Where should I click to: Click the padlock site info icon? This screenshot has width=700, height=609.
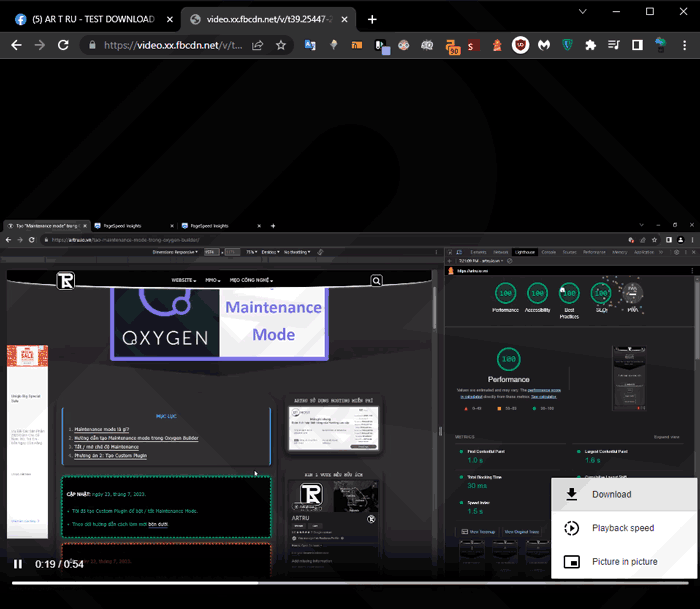click(x=92, y=45)
